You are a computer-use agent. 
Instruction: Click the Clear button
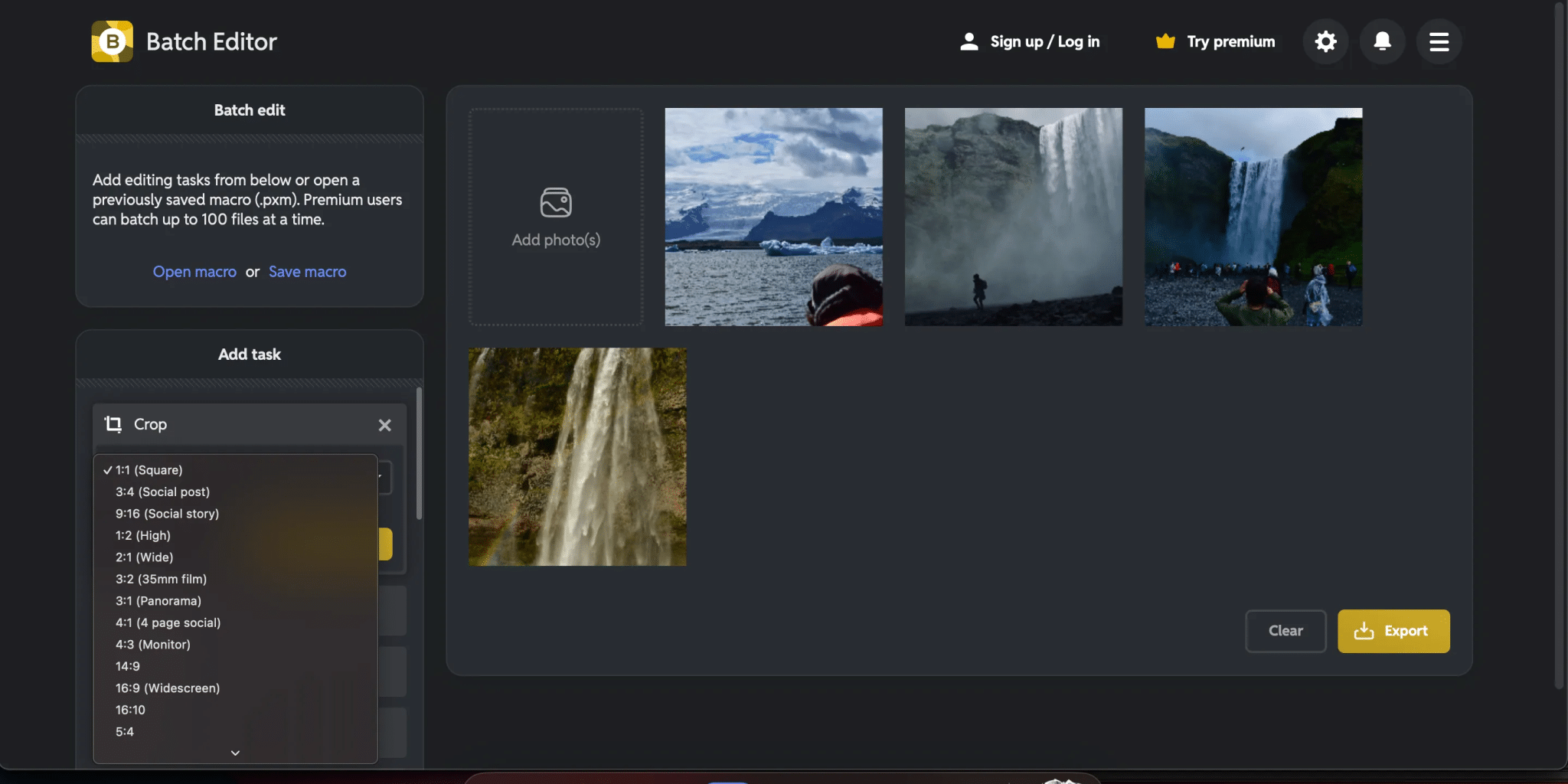click(x=1285, y=630)
